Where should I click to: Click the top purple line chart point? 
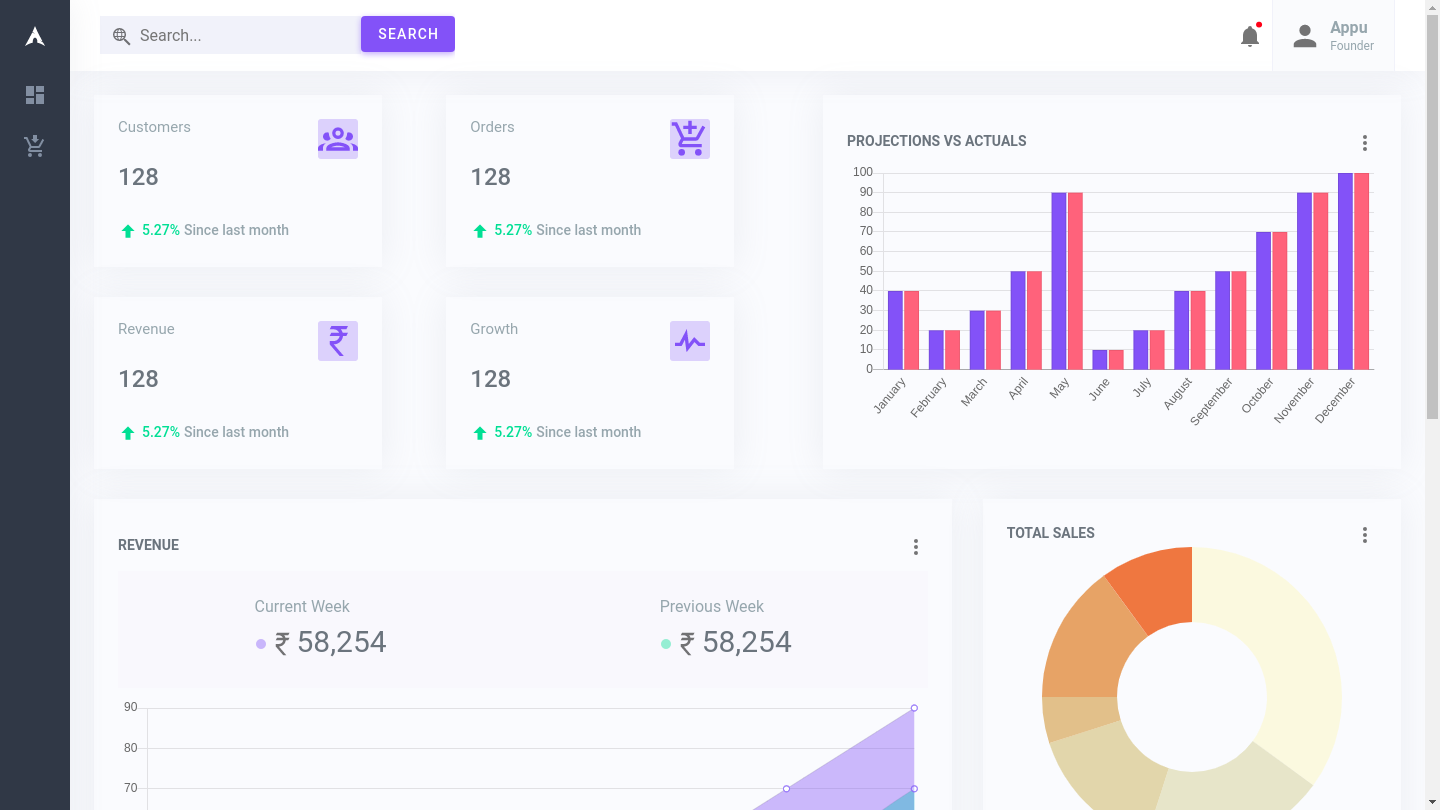914,708
